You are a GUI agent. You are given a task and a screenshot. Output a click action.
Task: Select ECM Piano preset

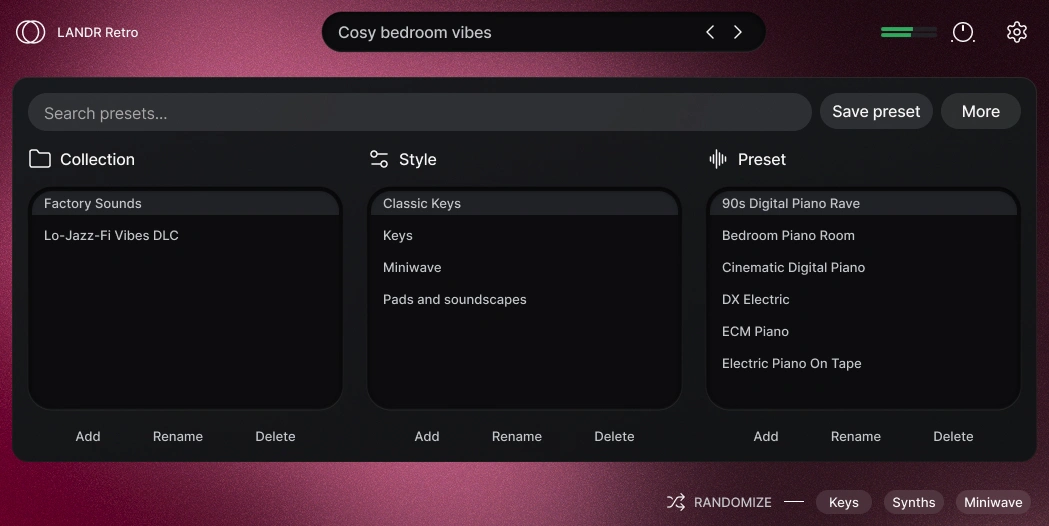point(863,332)
